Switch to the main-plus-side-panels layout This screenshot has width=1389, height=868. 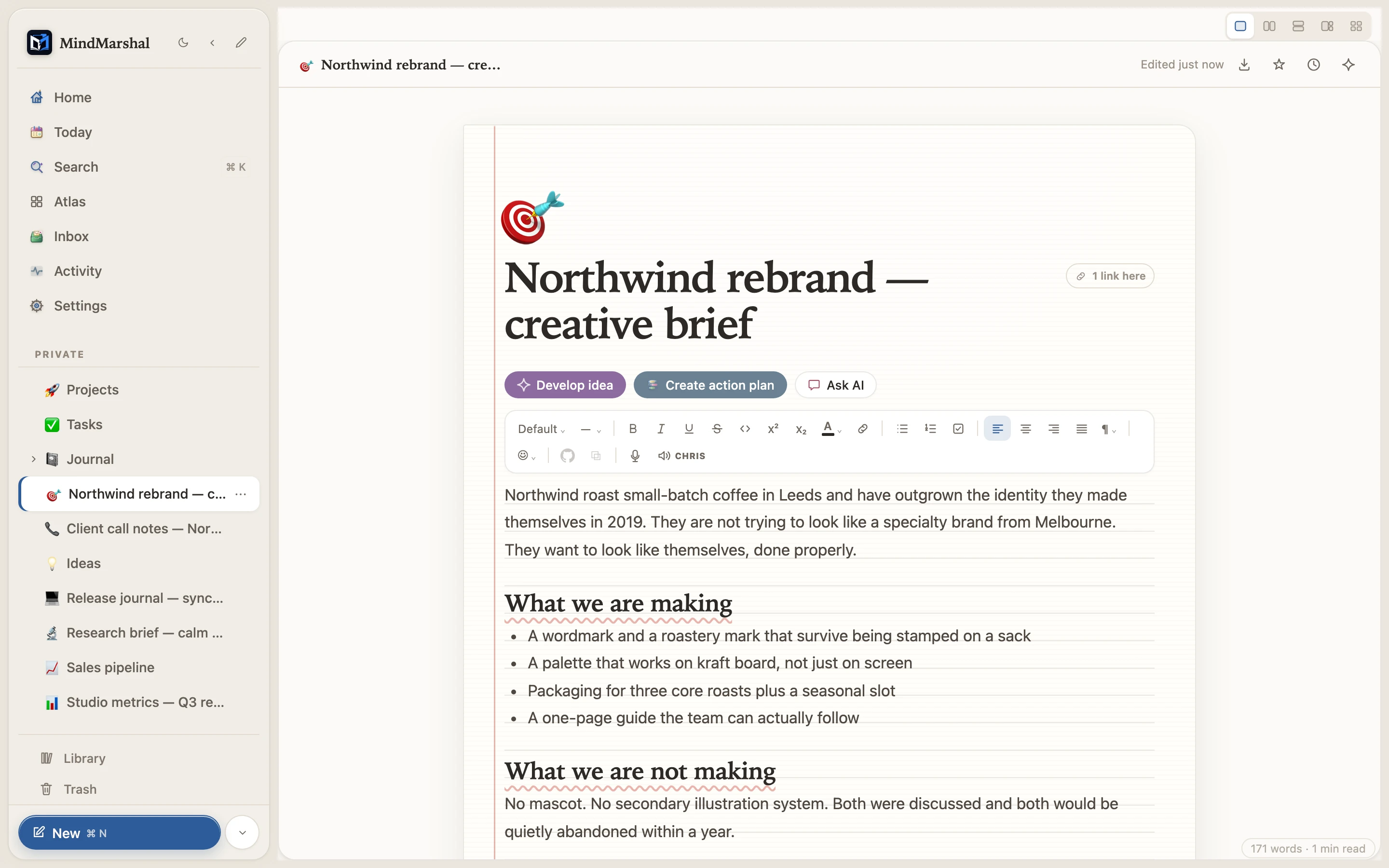point(1327,27)
